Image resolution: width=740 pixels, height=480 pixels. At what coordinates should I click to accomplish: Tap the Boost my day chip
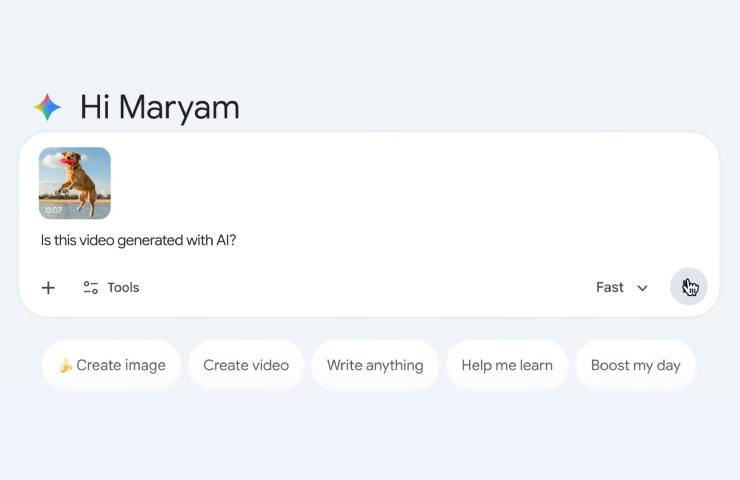click(635, 365)
